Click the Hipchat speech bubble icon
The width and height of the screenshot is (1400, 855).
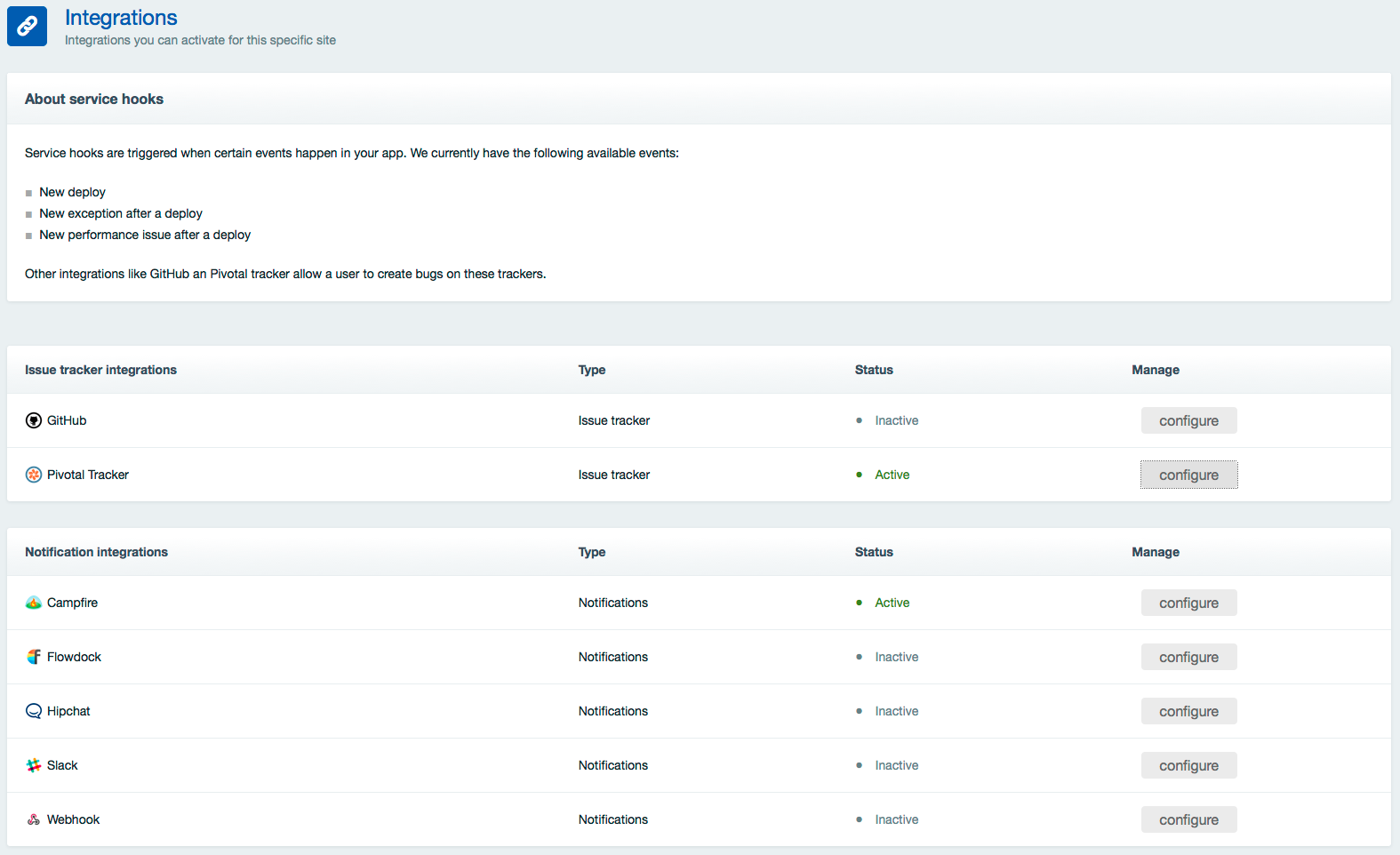tap(34, 711)
